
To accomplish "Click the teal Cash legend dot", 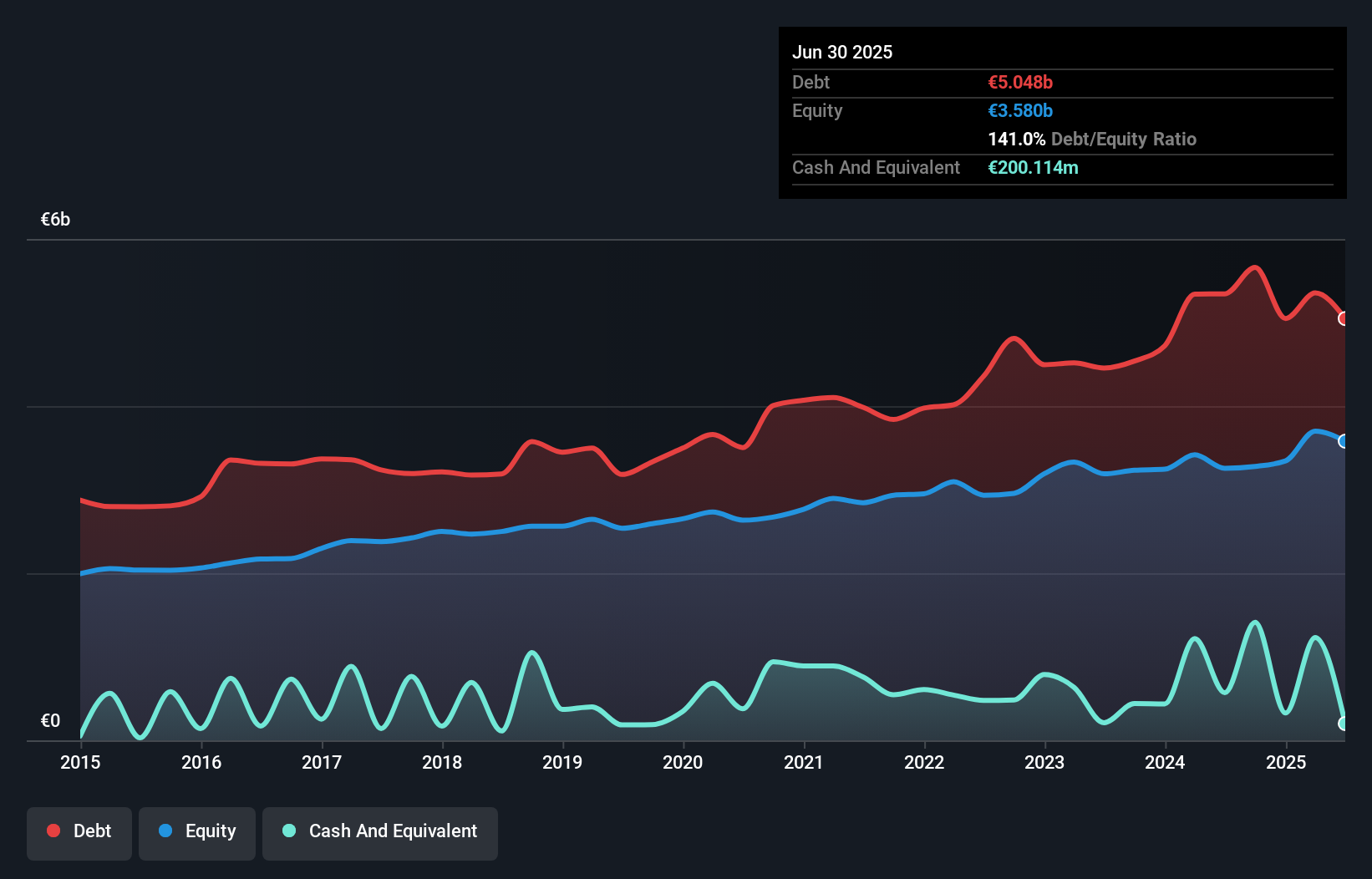I will pyautogui.click(x=289, y=831).
